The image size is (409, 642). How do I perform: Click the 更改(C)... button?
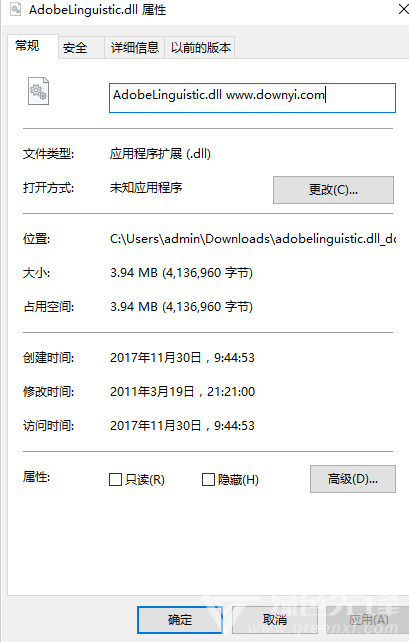[x=333, y=190]
